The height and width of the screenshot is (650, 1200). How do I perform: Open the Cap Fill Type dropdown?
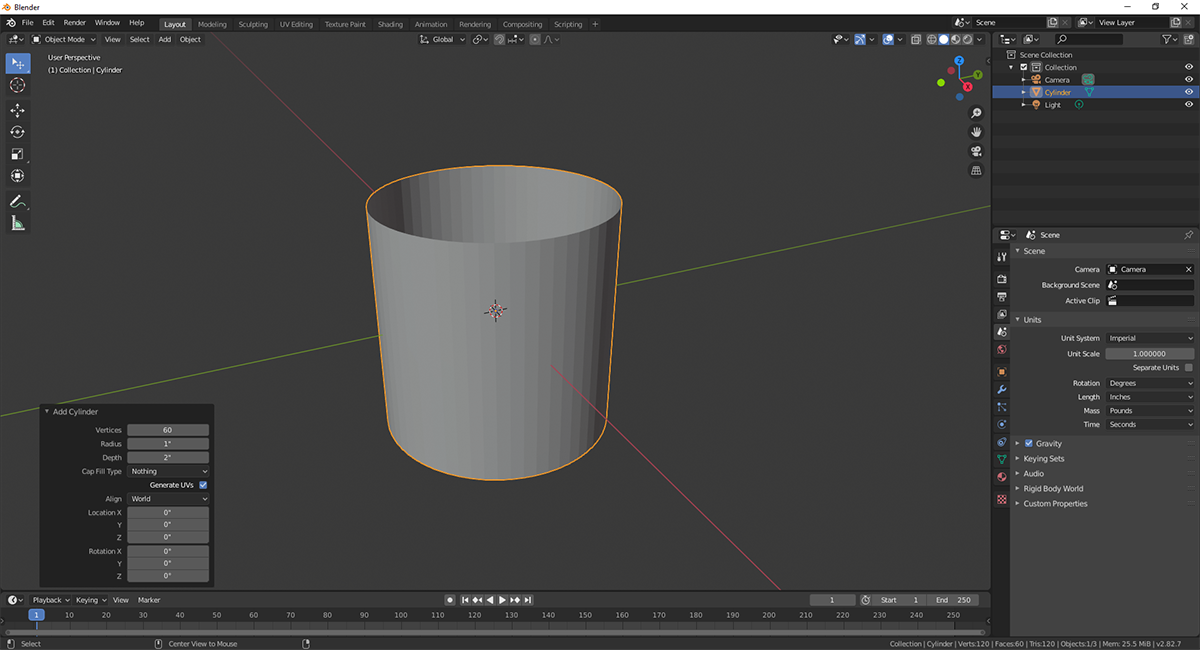click(x=168, y=471)
